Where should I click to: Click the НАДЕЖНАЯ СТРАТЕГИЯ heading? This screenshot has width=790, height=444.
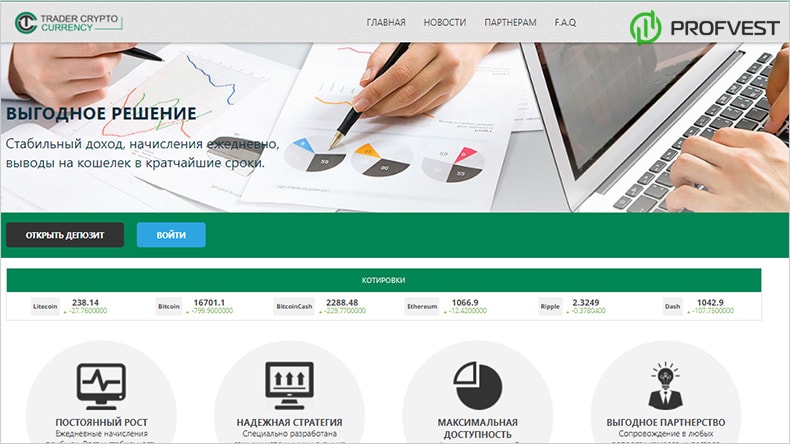click(x=289, y=422)
